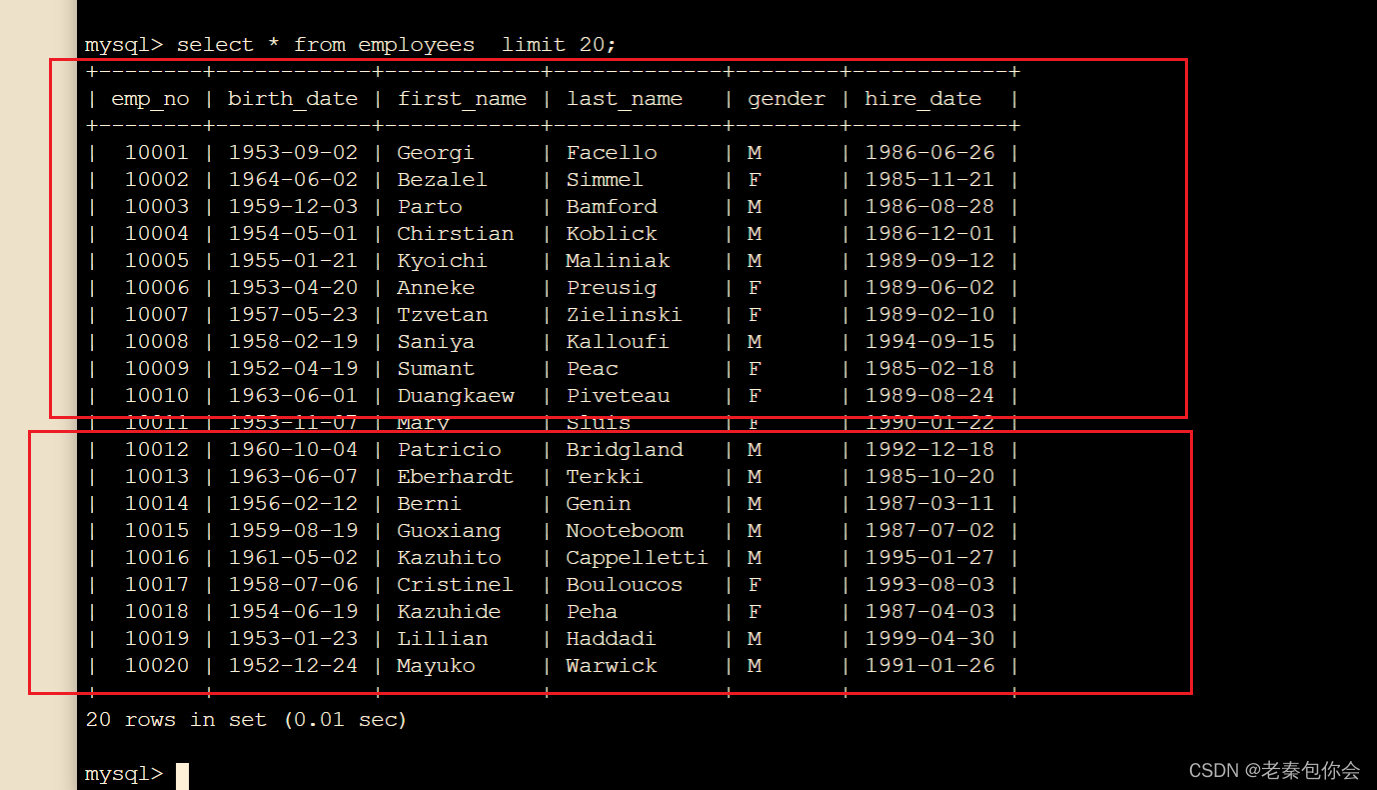1377x790 pixels.
Task: Click hire date 1986-08-28
Action: (x=930, y=207)
